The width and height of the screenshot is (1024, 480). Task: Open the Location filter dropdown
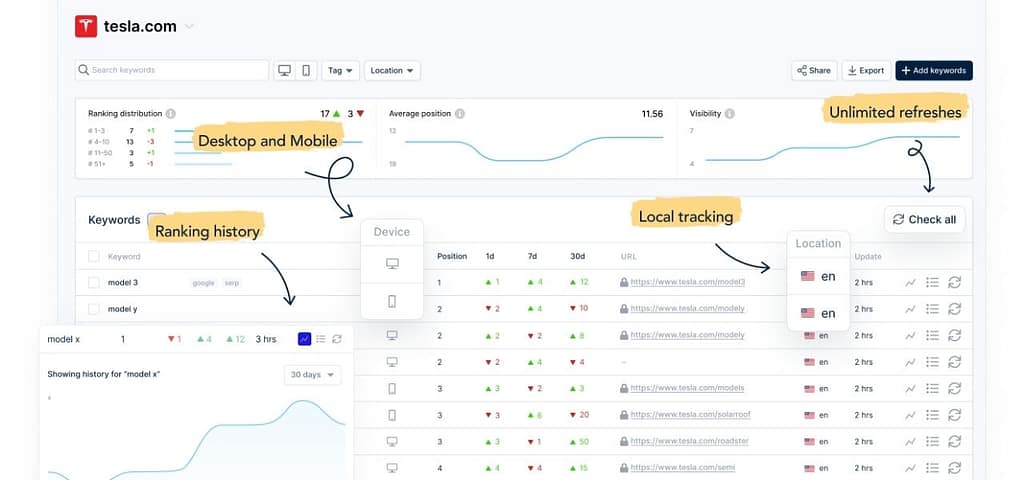pyautogui.click(x=392, y=71)
